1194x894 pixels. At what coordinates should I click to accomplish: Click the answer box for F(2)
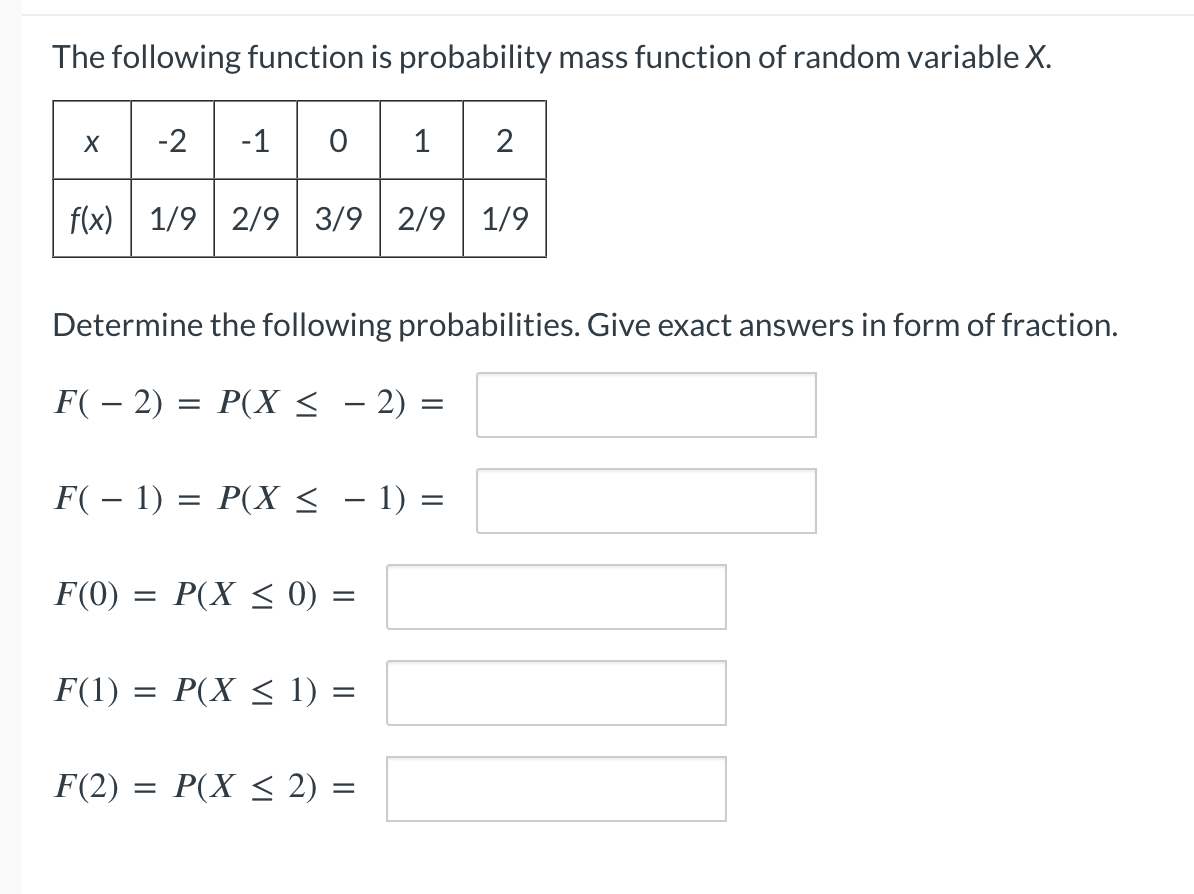(x=556, y=788)
